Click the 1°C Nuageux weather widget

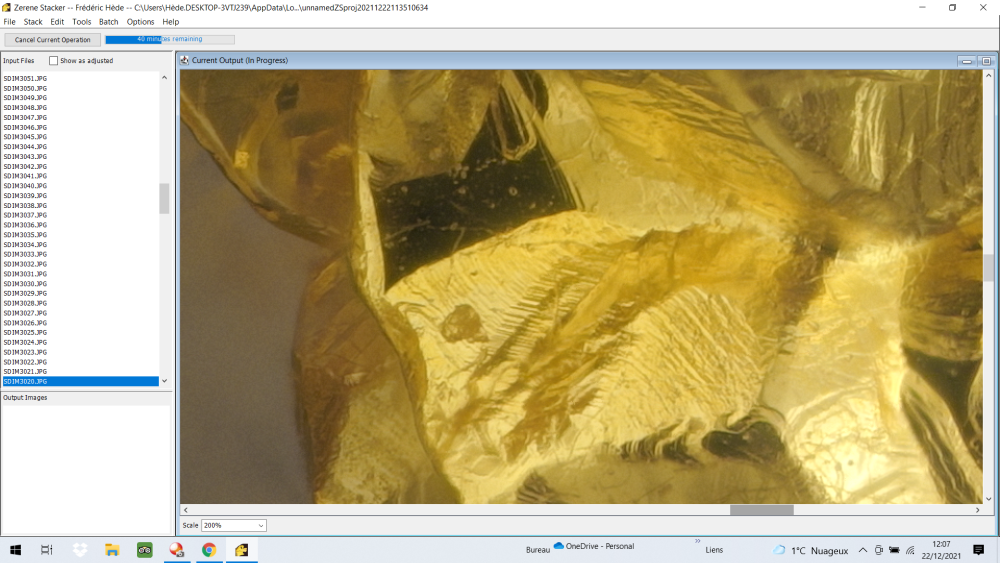[x=810, y=550]
